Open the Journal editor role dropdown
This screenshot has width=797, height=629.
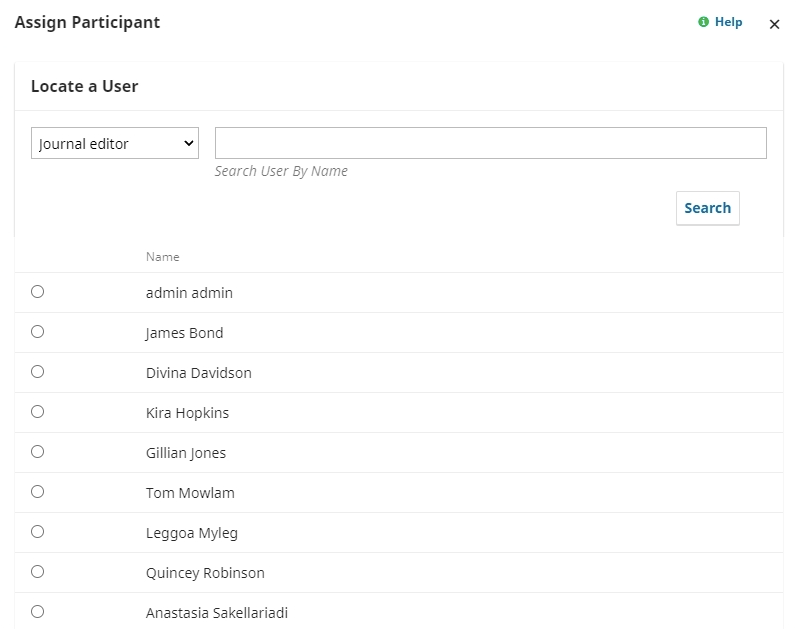point(115,143)
